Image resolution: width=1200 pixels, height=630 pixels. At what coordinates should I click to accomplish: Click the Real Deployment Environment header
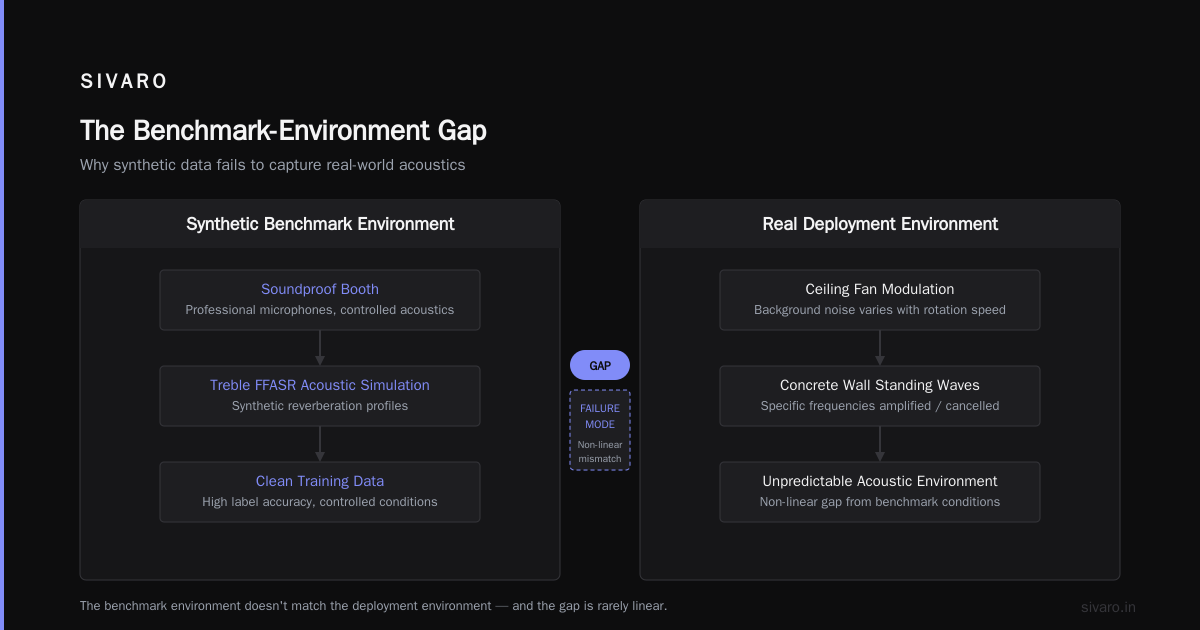(880, 224)
